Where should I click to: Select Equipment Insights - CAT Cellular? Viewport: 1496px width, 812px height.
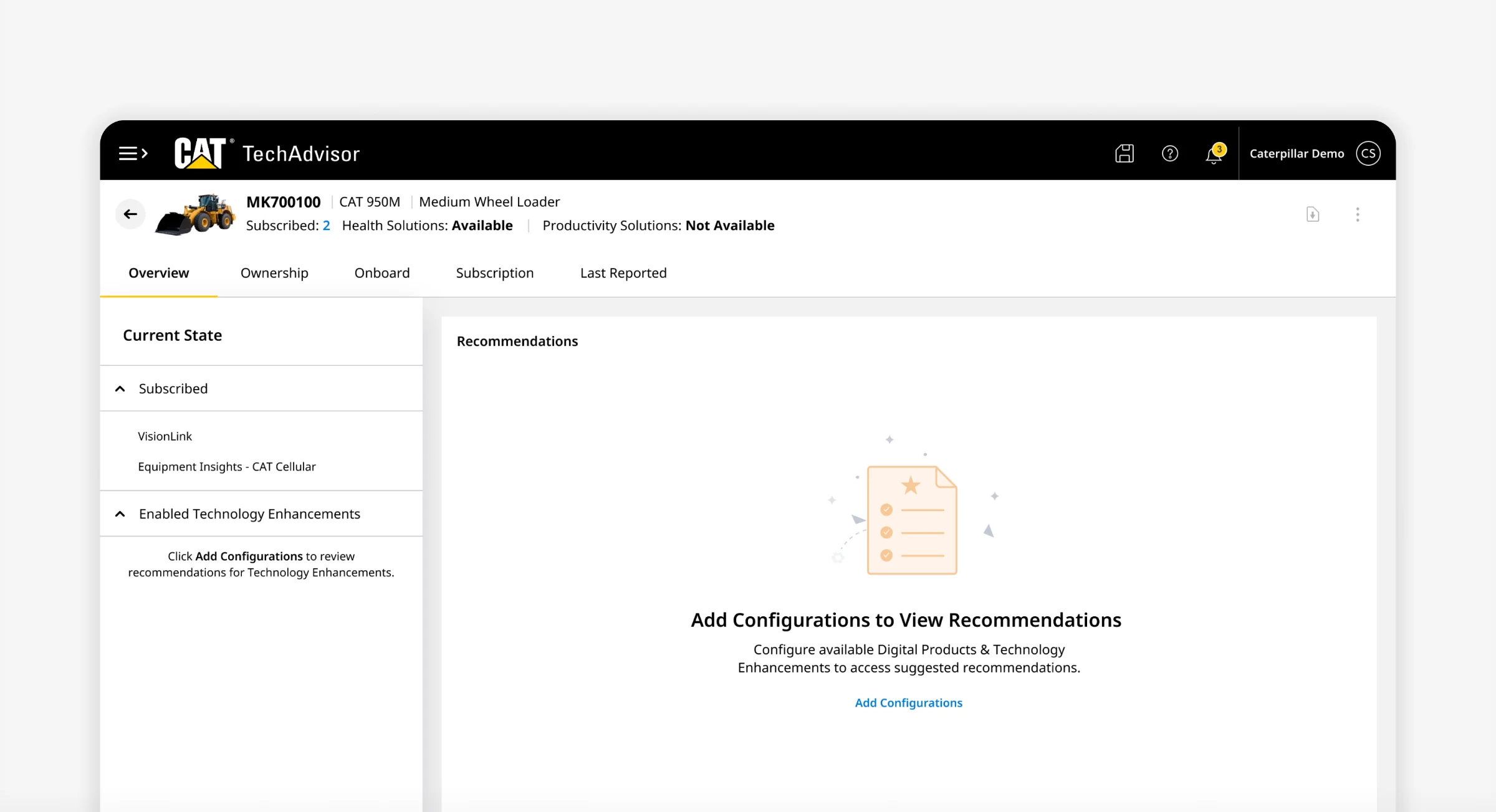(x=227, y=467)
